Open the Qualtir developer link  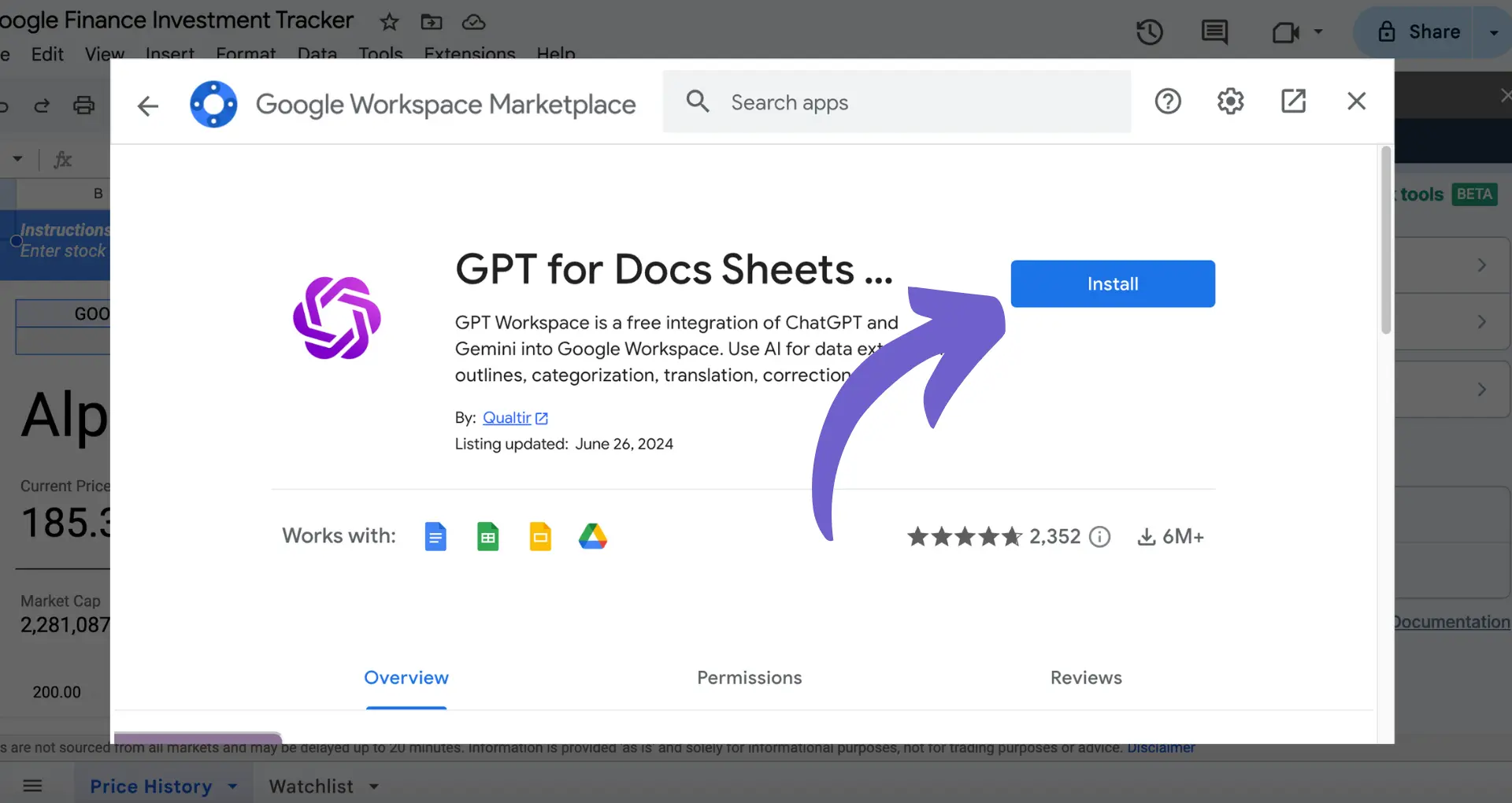(x=515, y=418)
